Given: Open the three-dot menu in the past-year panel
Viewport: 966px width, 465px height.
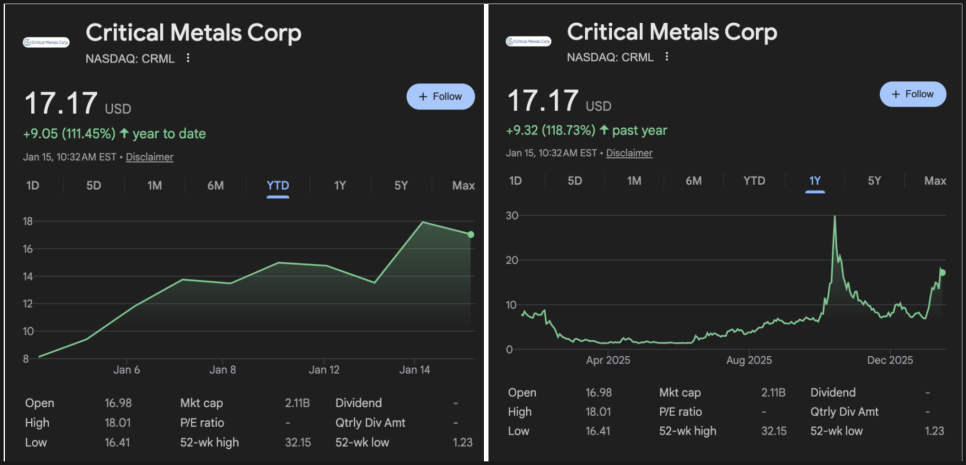Looking at the screenshot, I should (666, 58).
